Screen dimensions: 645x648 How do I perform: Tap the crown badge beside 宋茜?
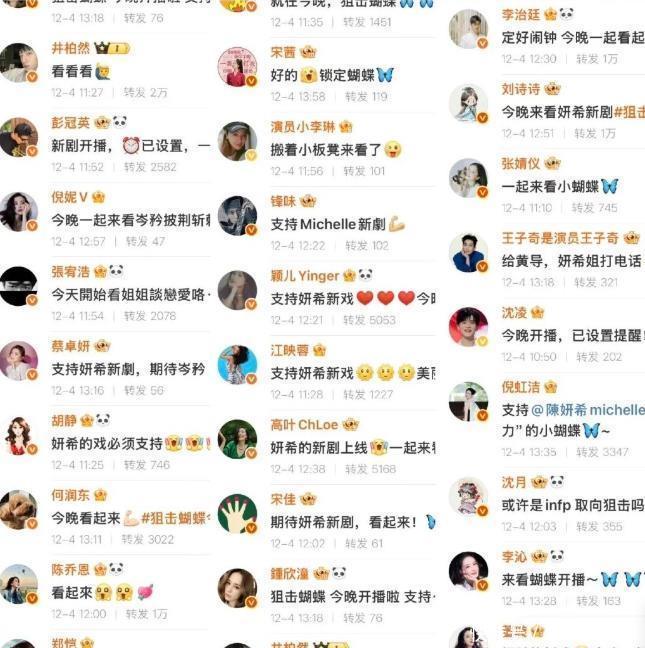coord(308,52)
